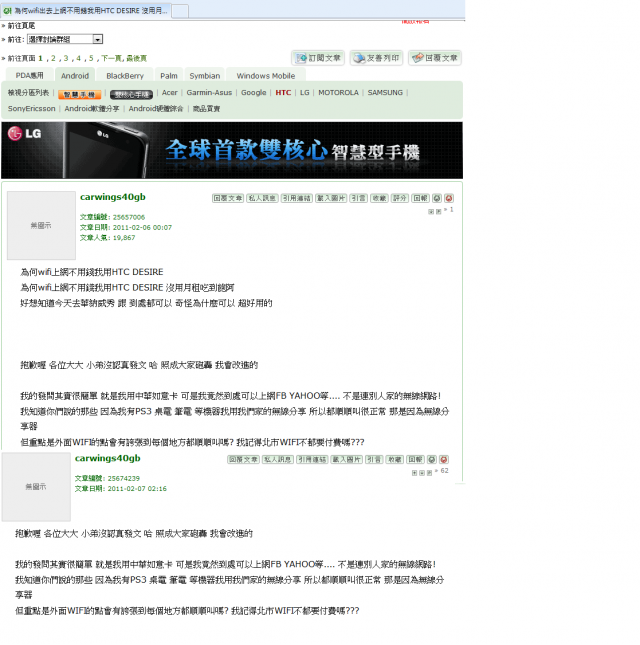Click the 最後頁 last page link
Screen dimensions: 640x645
137,58
